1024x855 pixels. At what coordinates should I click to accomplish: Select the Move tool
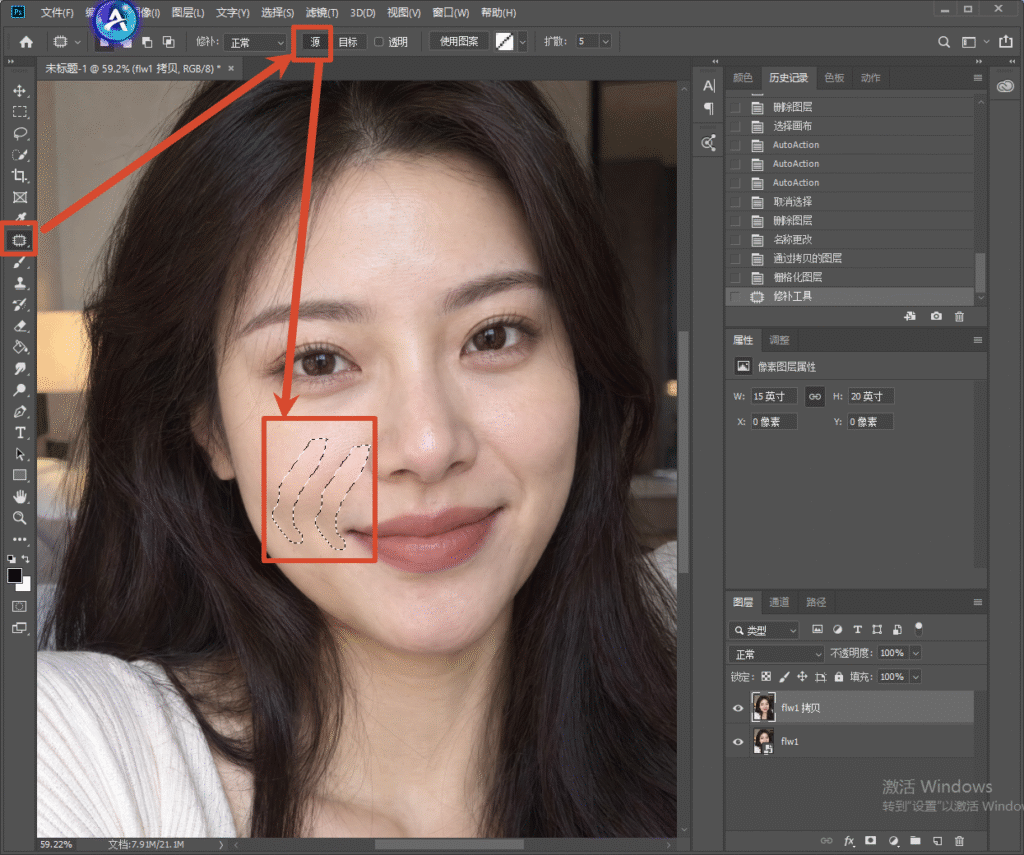[x=20, y=91]
